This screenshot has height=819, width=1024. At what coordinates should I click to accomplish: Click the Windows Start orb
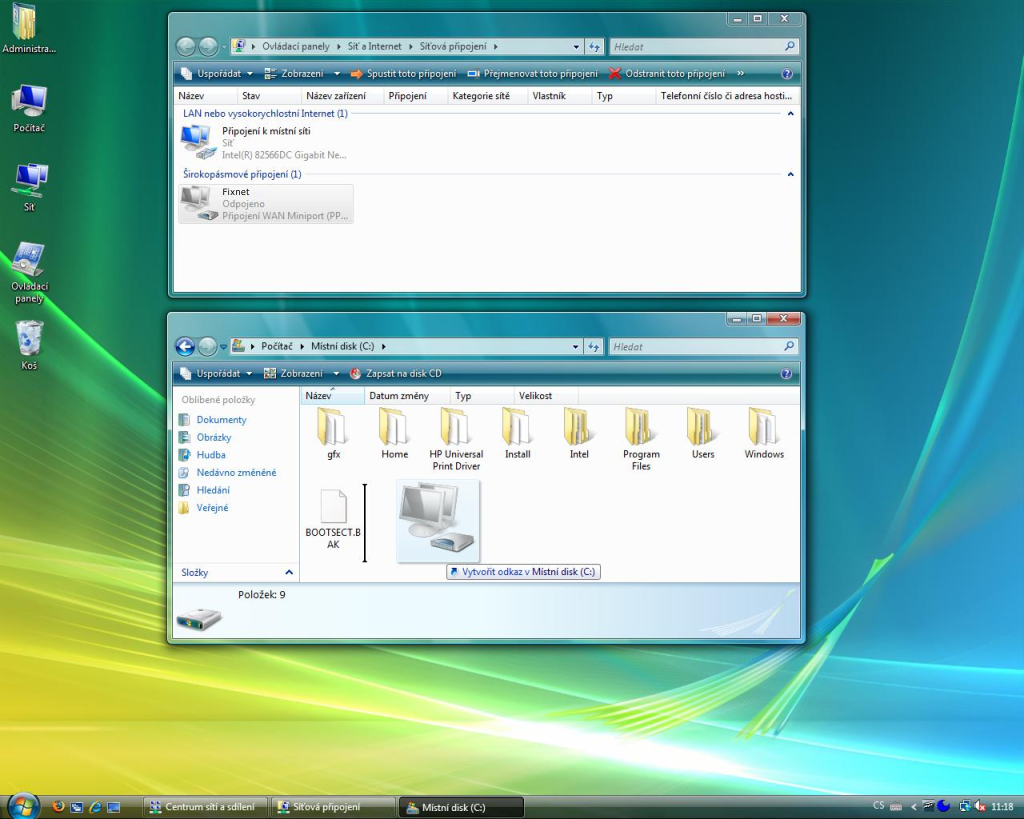coord(24,806)
